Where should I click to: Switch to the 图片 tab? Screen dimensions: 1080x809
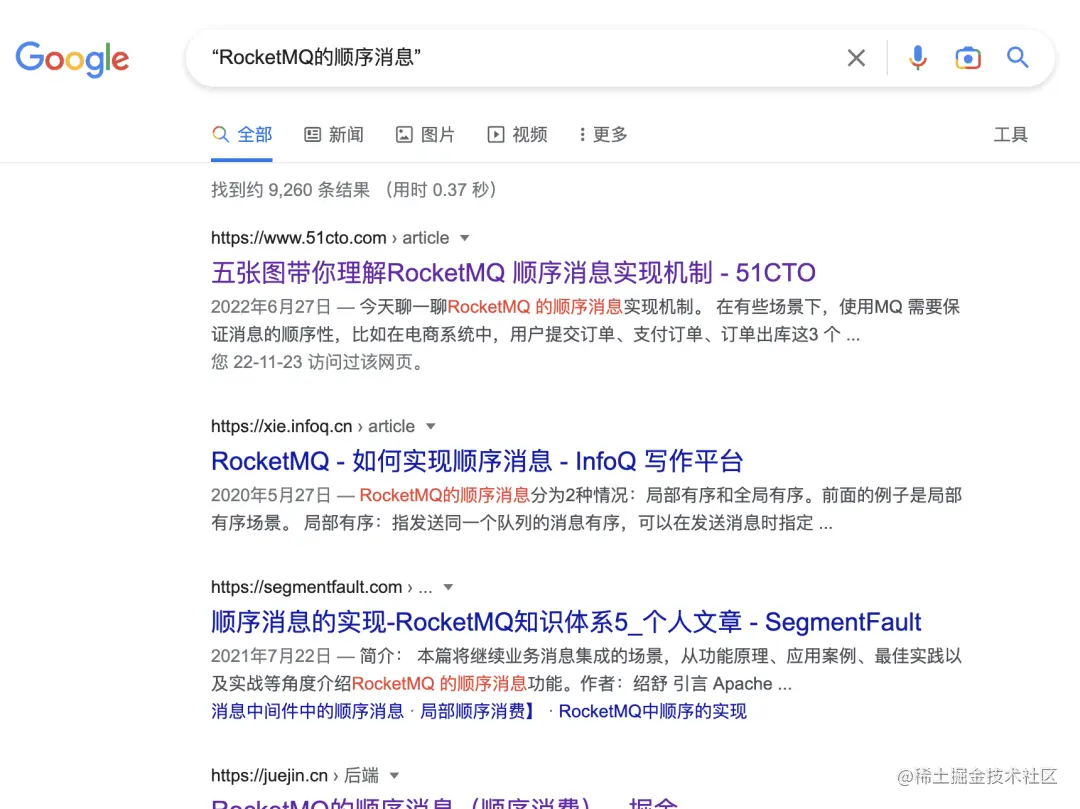426,134
